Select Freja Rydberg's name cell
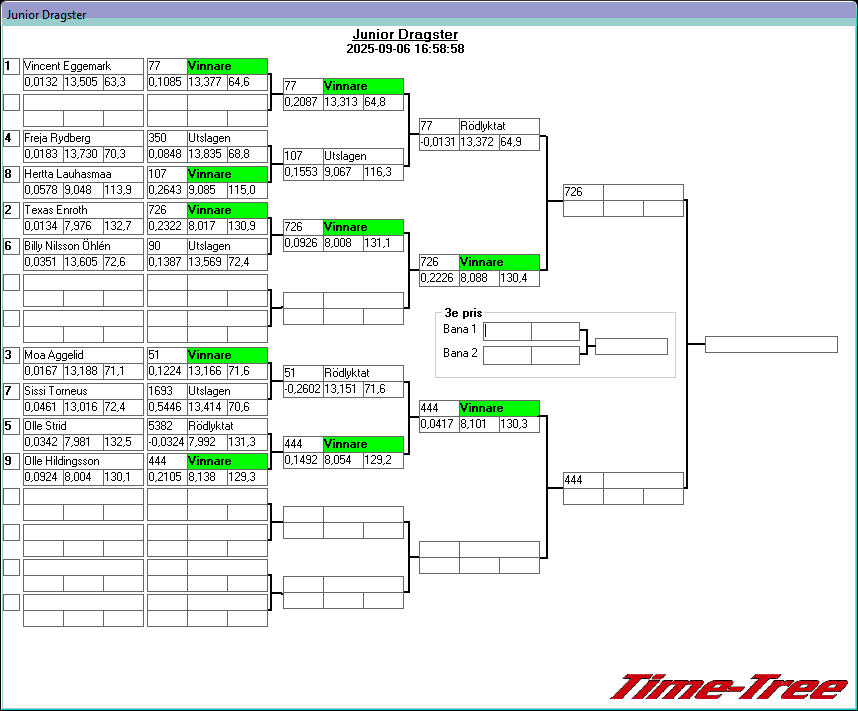The image size is (858, 711). click(83, 138)
